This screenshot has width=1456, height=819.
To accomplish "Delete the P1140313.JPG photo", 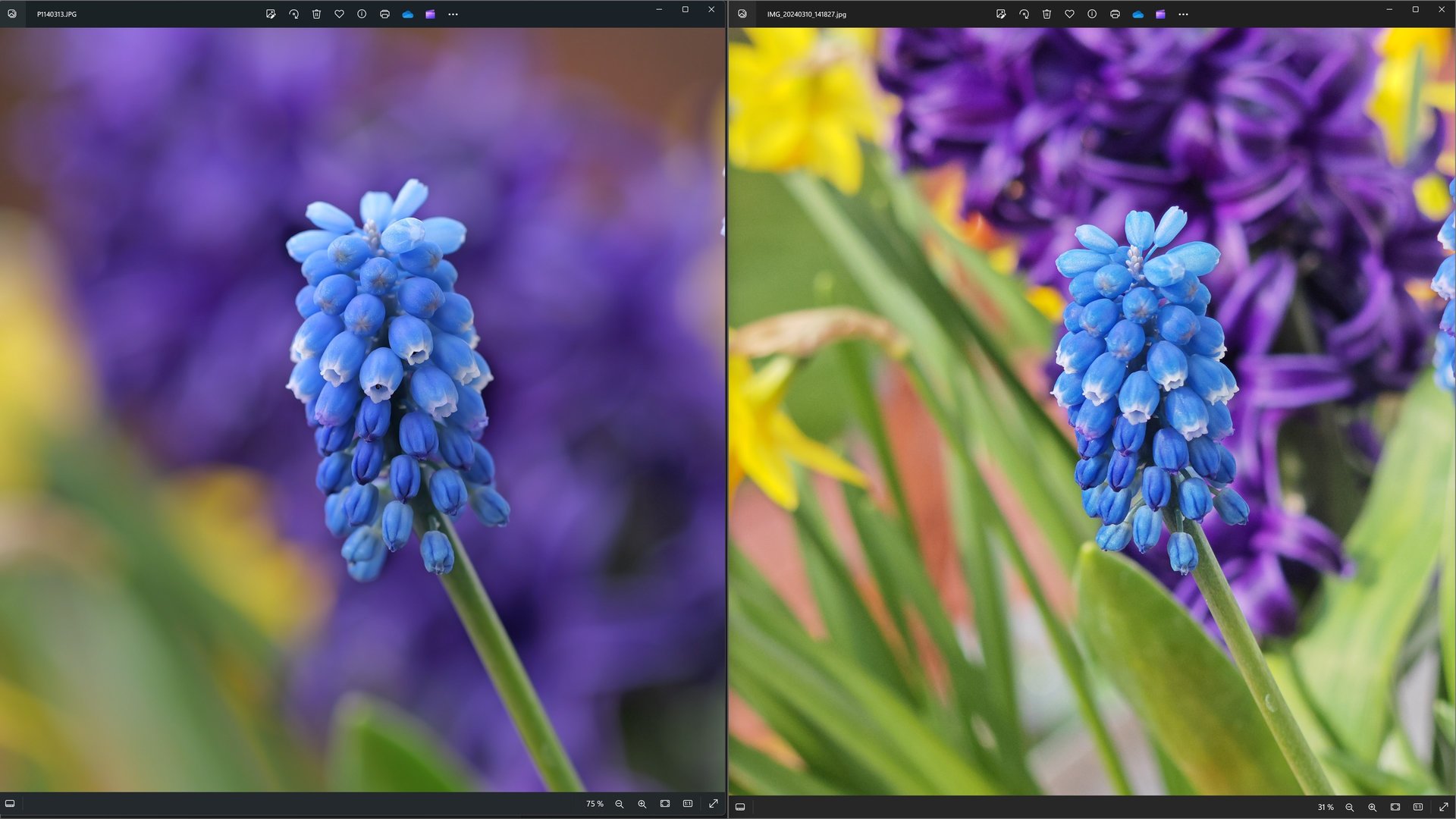I will [316, 14].
